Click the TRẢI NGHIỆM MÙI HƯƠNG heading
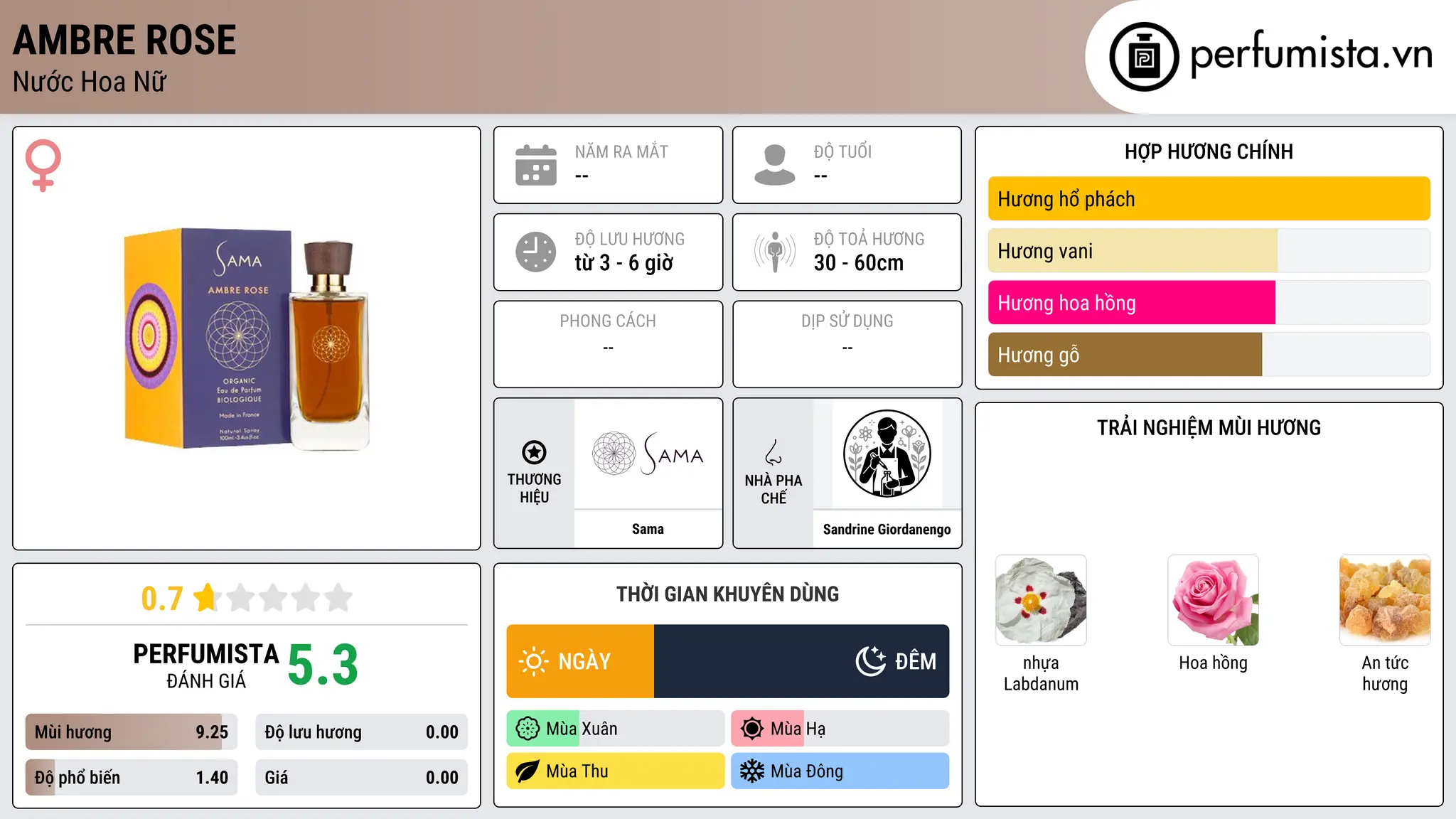This screenshot has width=1456, height=819. coord(1209,427)
